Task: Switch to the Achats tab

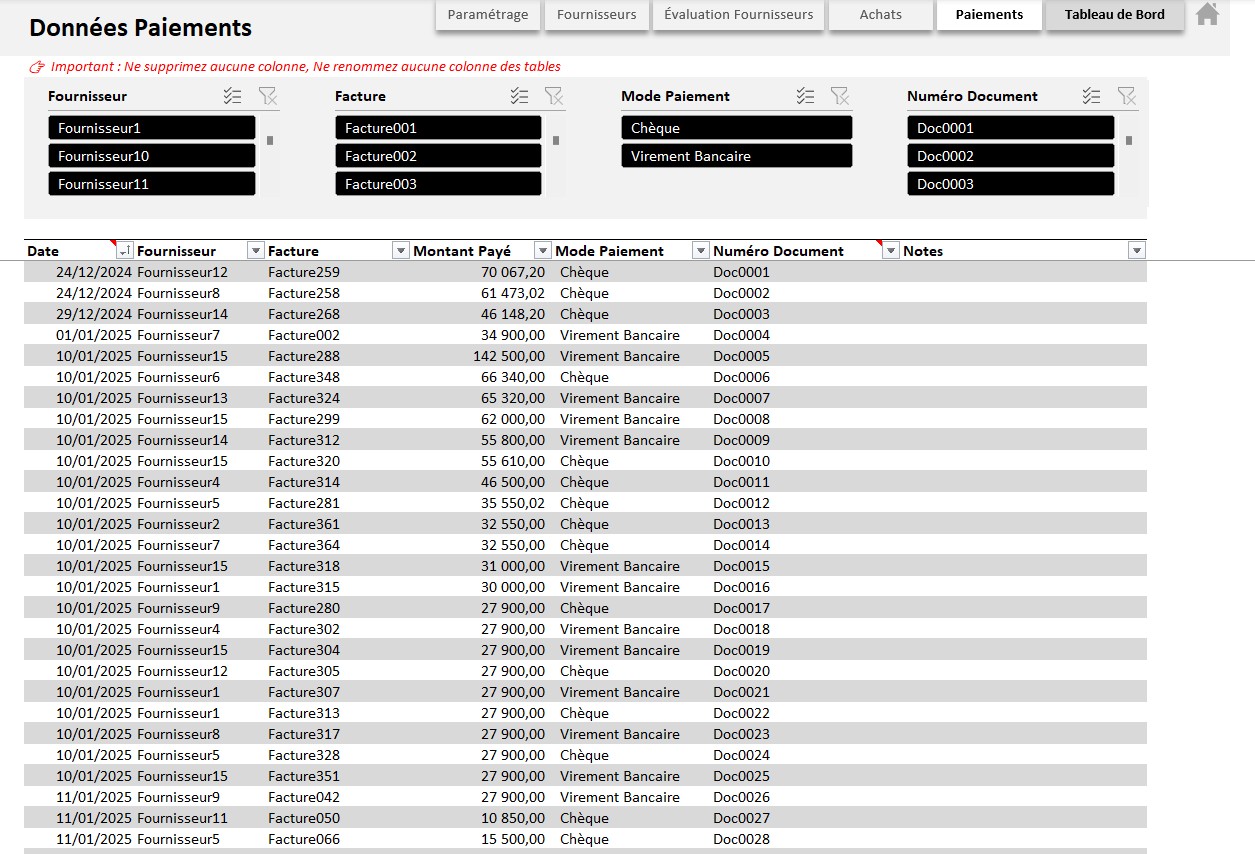Action: pyautogui.click(x=880, y=15)
